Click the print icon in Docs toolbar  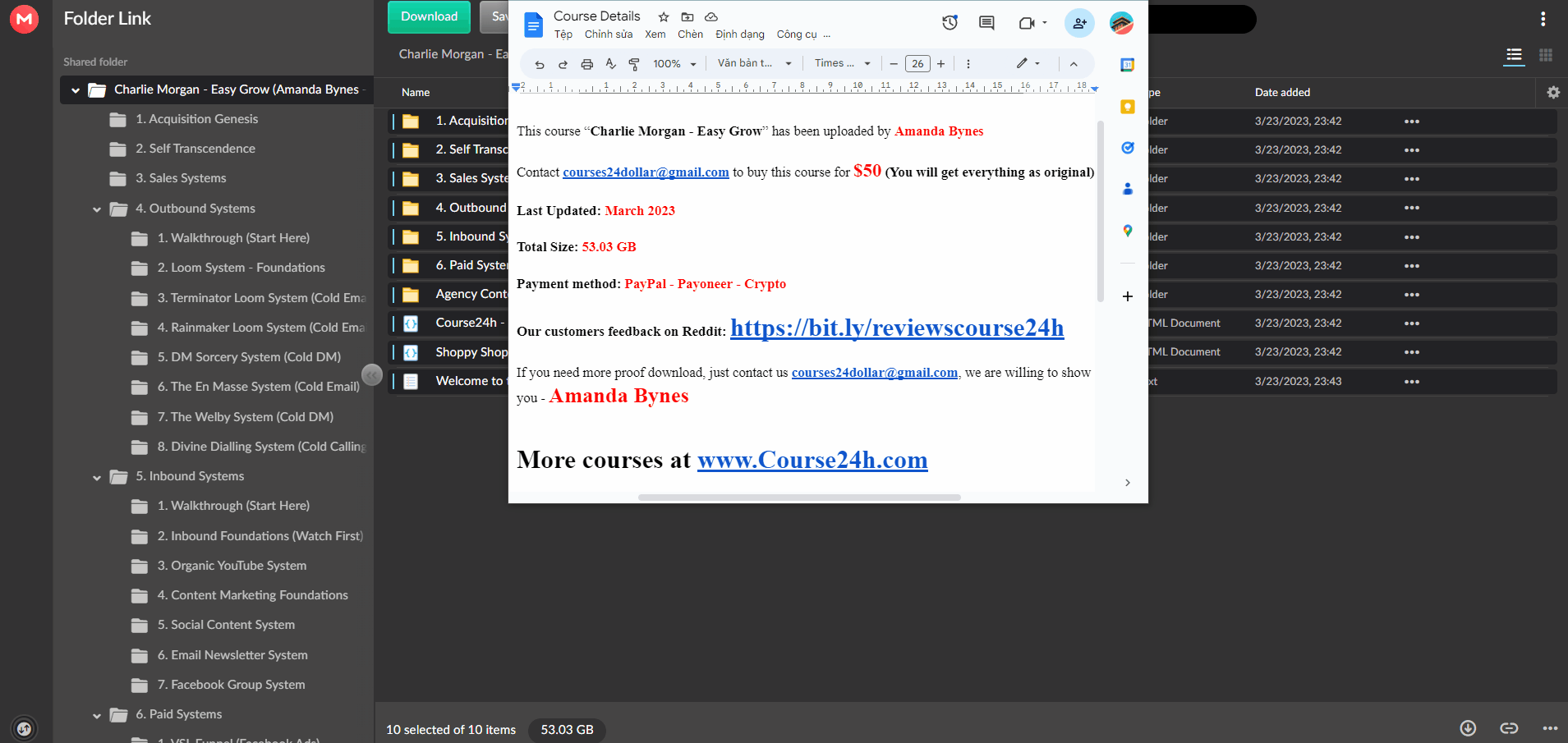[x=586, y=64]
